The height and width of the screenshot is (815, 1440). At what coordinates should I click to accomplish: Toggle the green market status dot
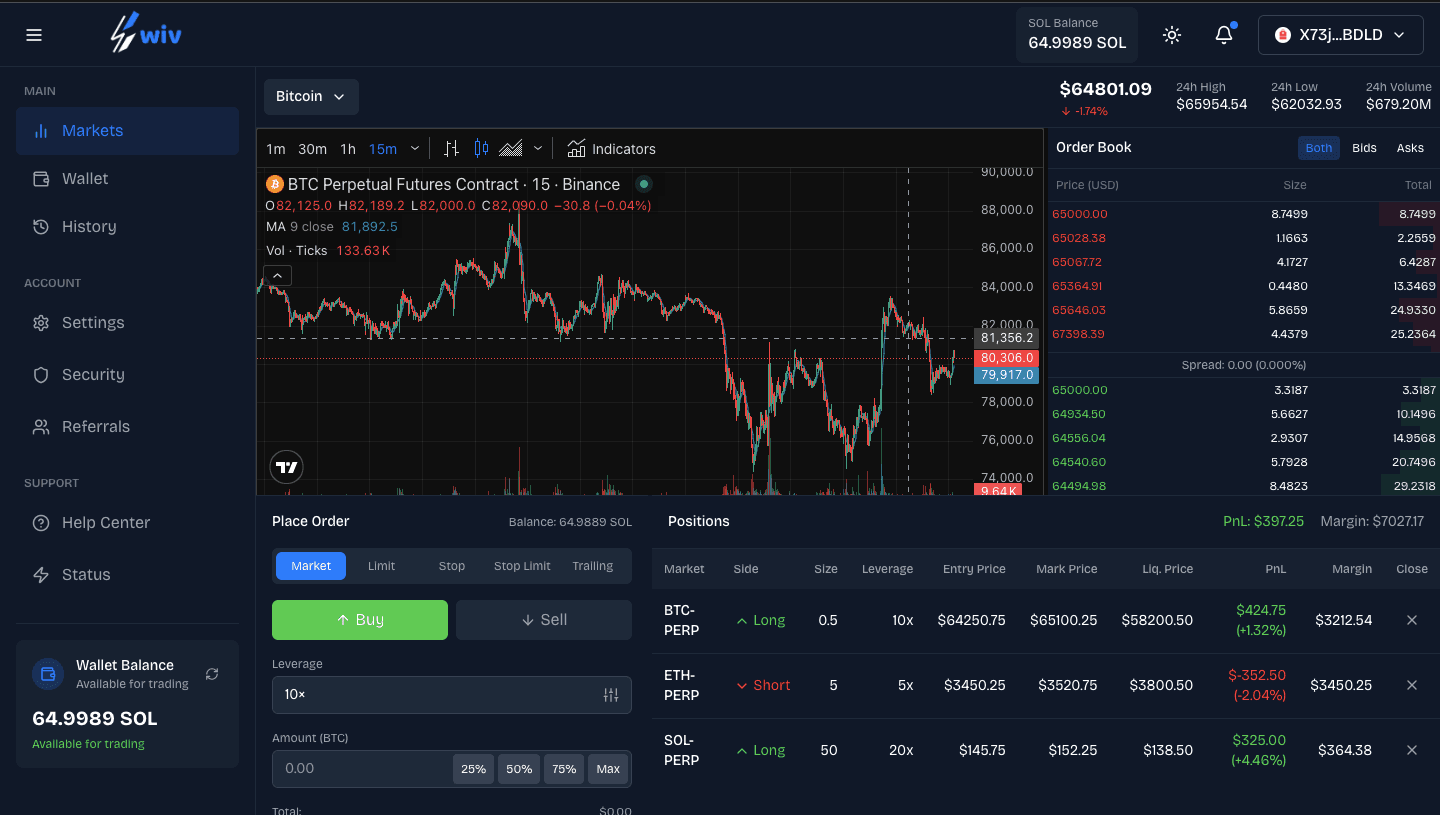[644, 184]
